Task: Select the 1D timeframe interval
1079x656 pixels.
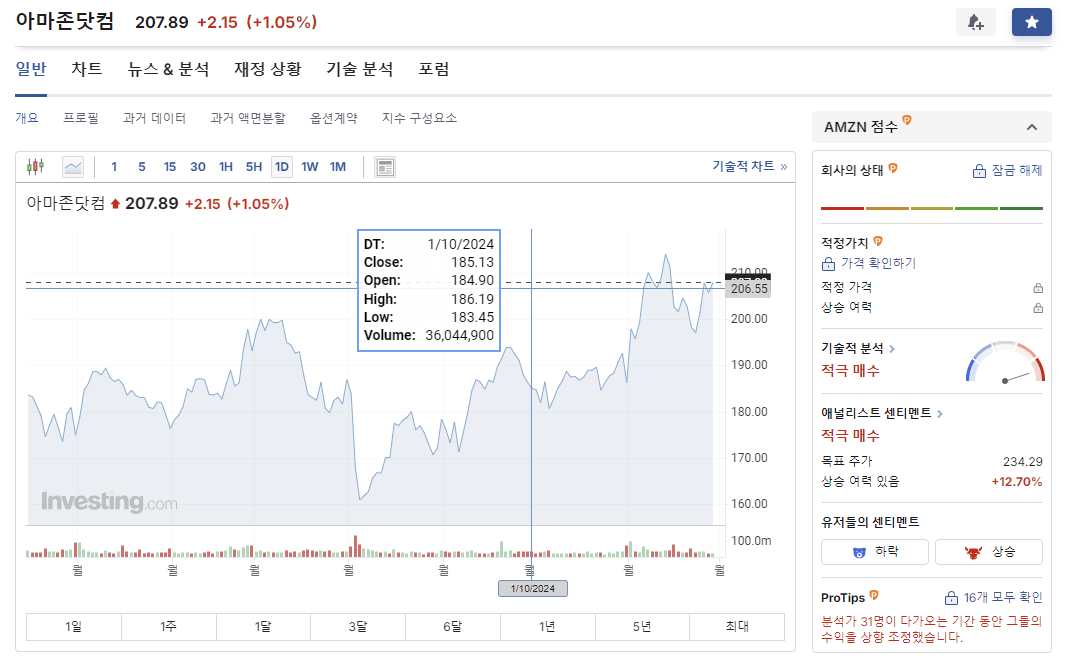Action: pos(281,166)
